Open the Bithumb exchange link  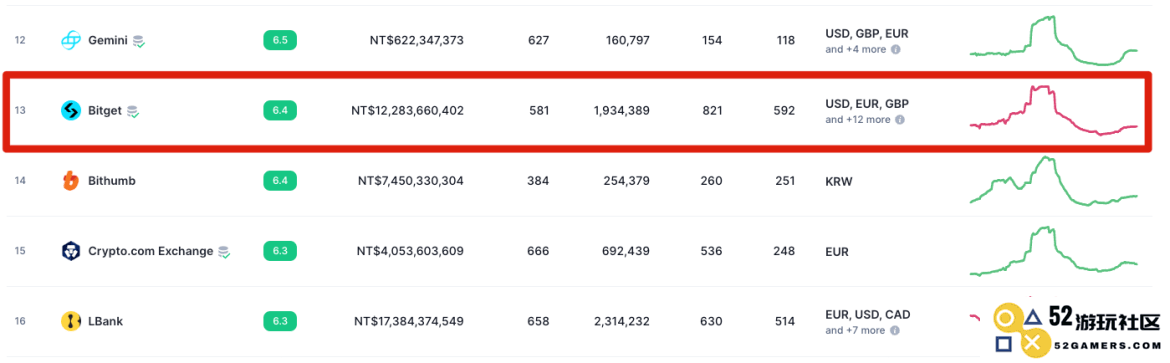(x=112, y=181)
